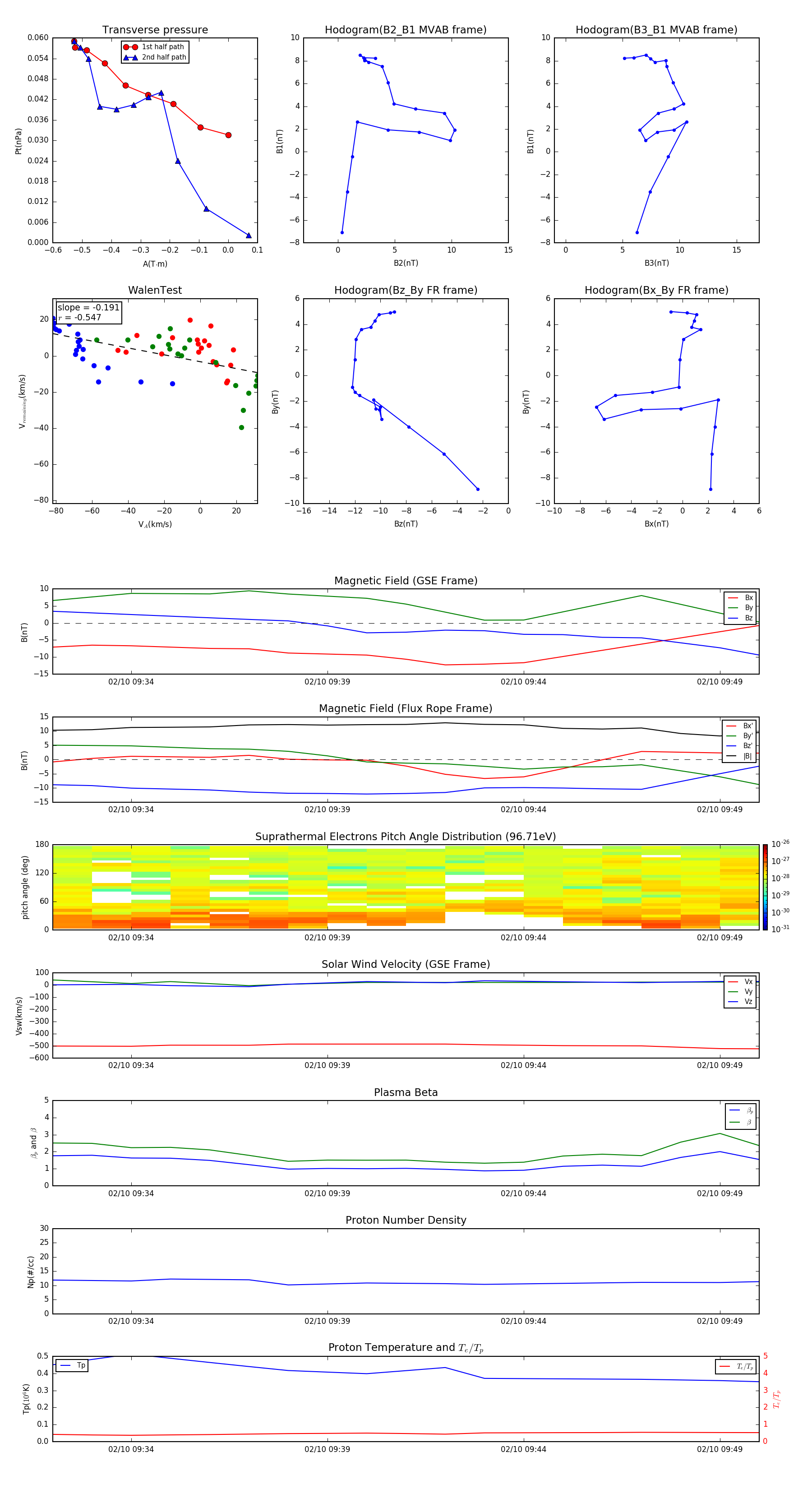Select the 'Bz' entry in GSE legend
Image resolution: width=812 pixels, height=1489 pixels.
click(740, 618)
